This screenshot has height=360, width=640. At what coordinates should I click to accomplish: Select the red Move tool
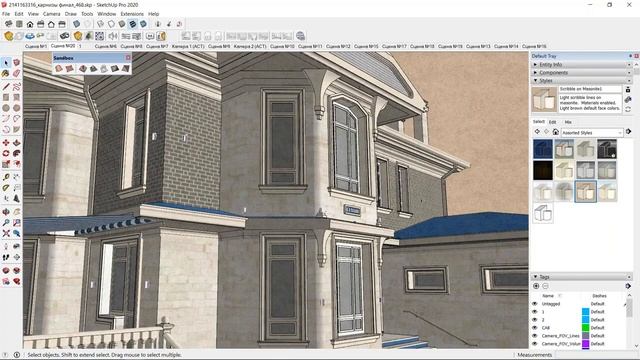coord(6,142)
